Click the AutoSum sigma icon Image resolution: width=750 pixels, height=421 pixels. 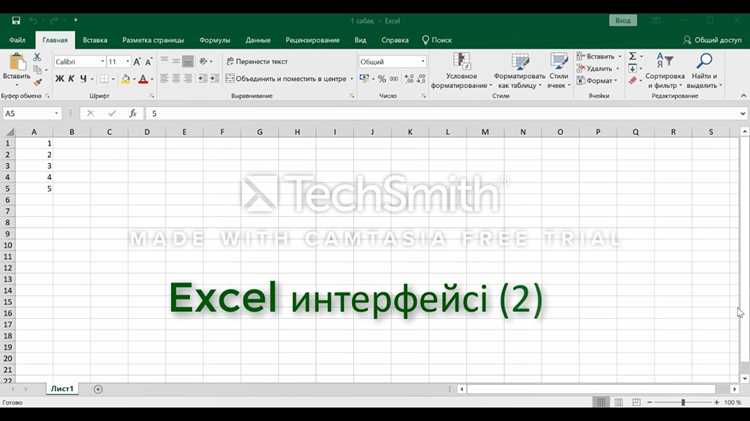click(632, 56)
